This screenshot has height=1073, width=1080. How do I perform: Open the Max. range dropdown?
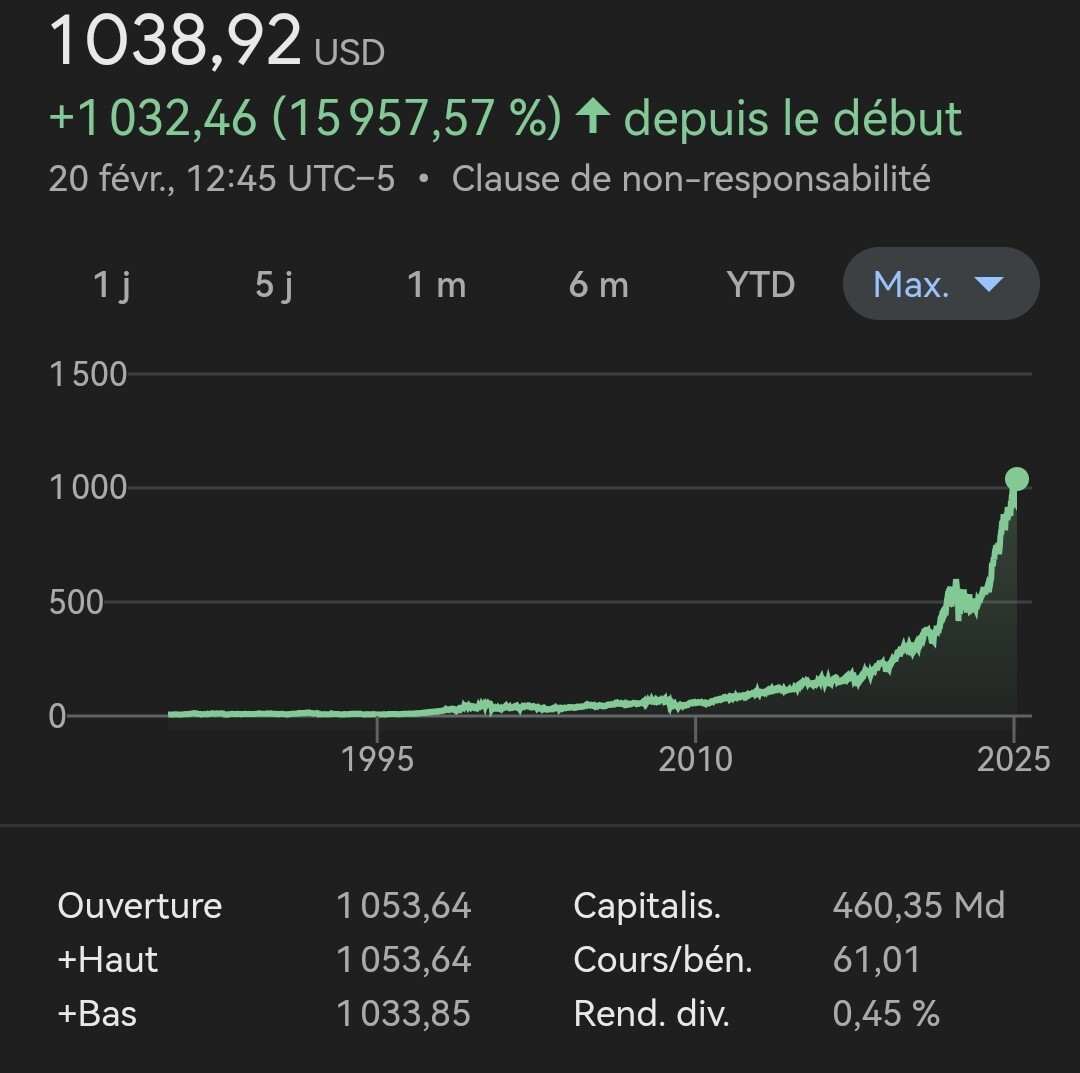[x=941, y=284]
